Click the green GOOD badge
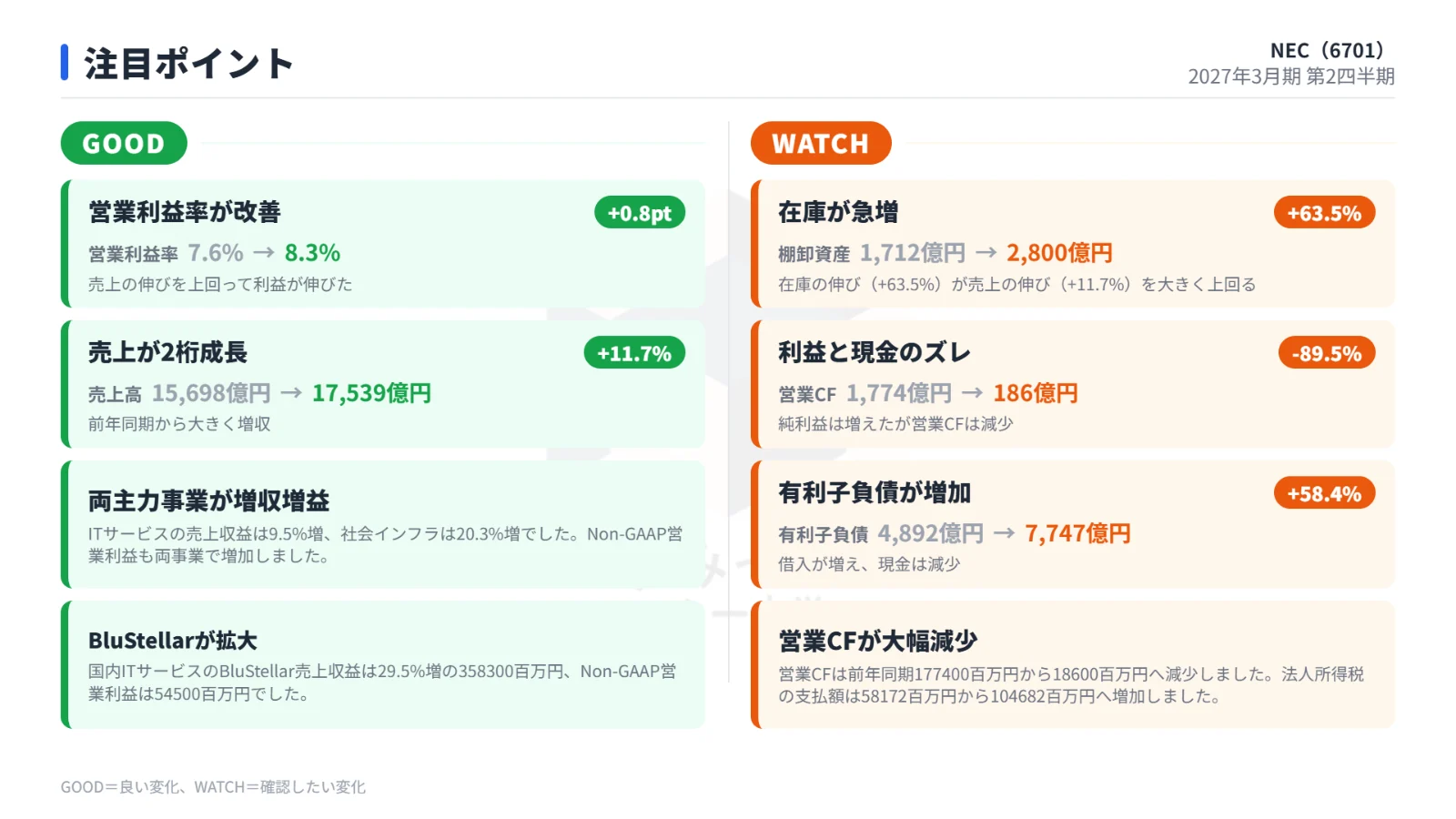The image size is (1456, 819). tap(124, 143)
